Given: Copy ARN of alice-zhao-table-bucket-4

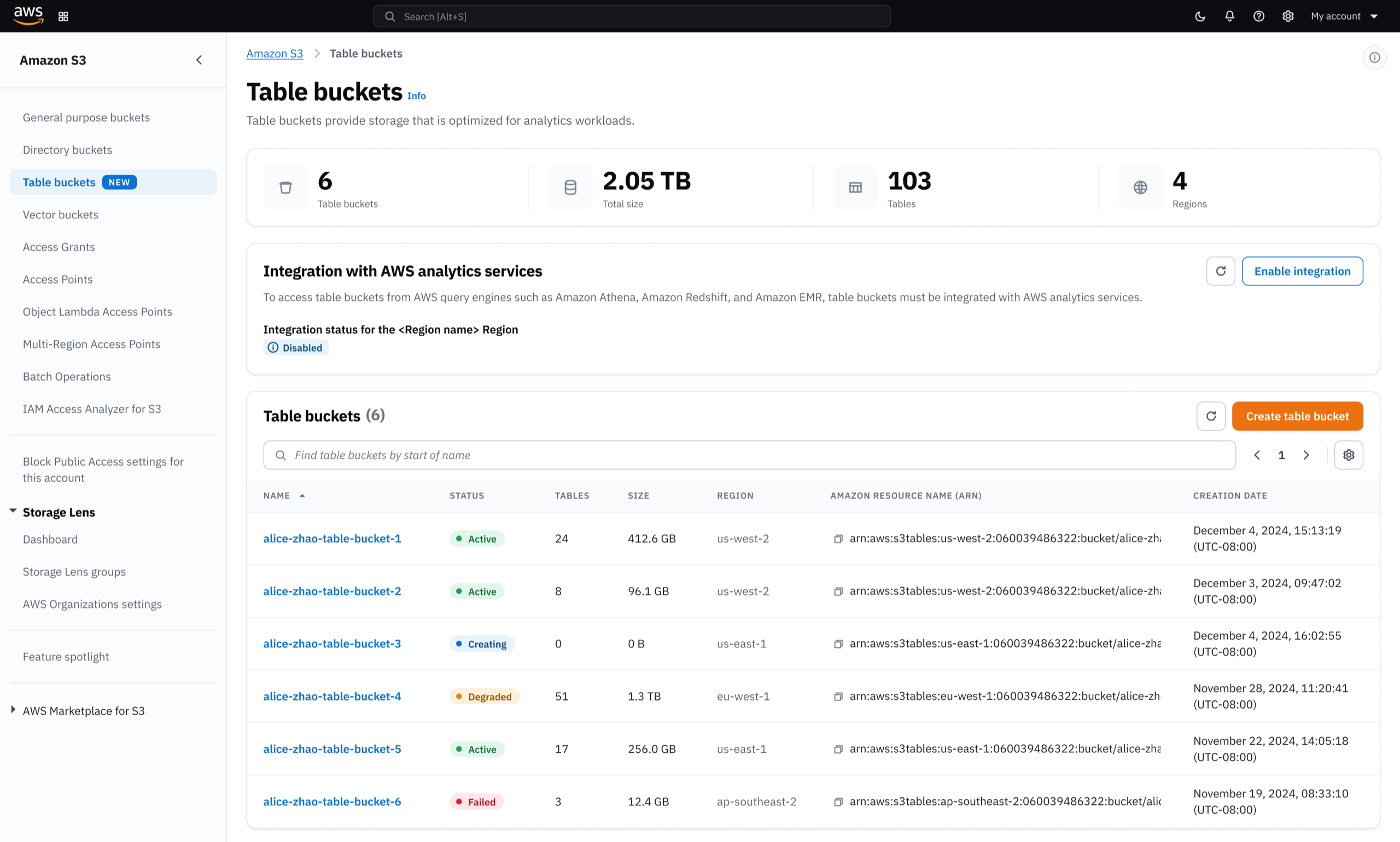Looking at the screenshot, I should 838,696.
